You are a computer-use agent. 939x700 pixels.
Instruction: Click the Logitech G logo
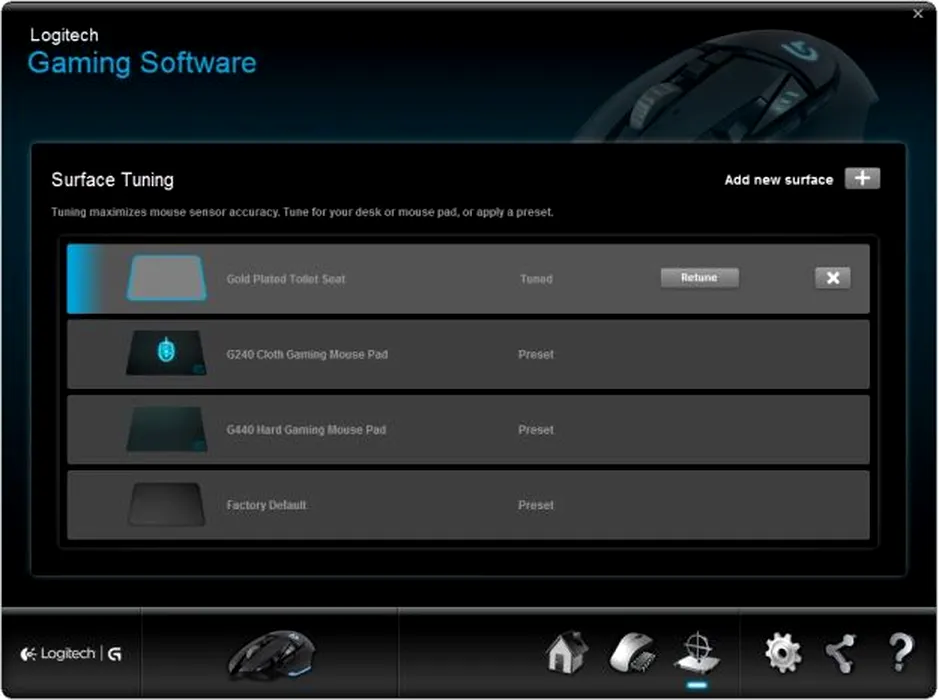(x=72, y=654)
